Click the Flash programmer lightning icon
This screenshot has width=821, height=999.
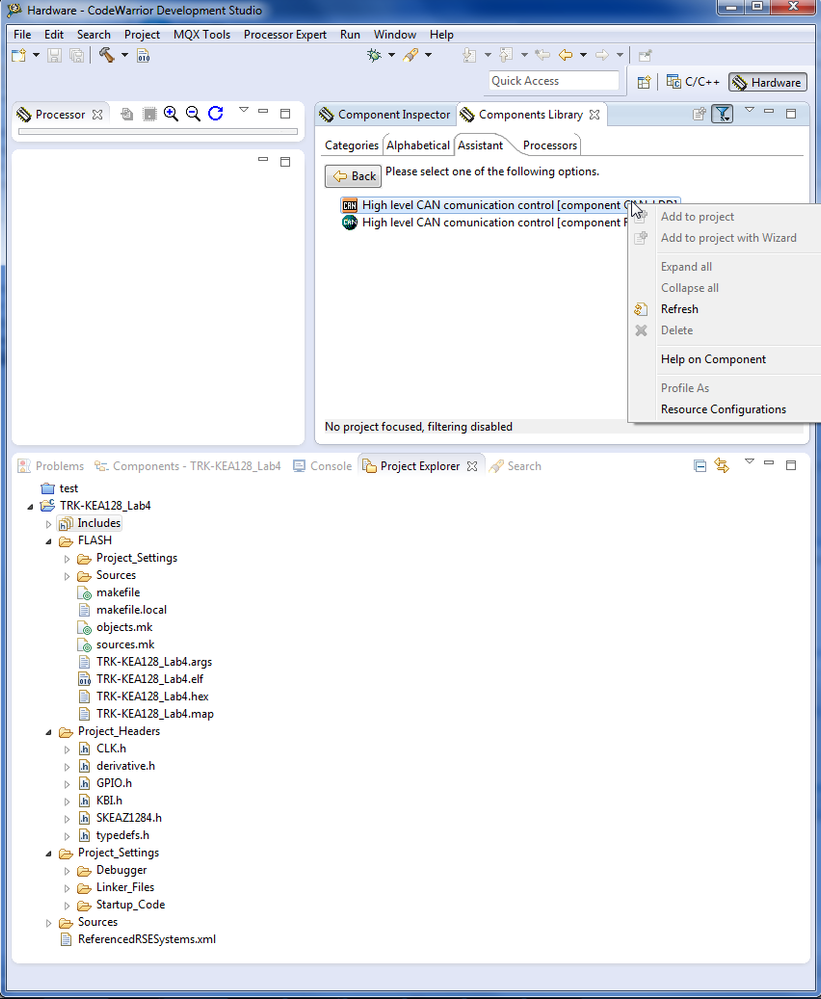pyautogui.click(x=411, y=55)
